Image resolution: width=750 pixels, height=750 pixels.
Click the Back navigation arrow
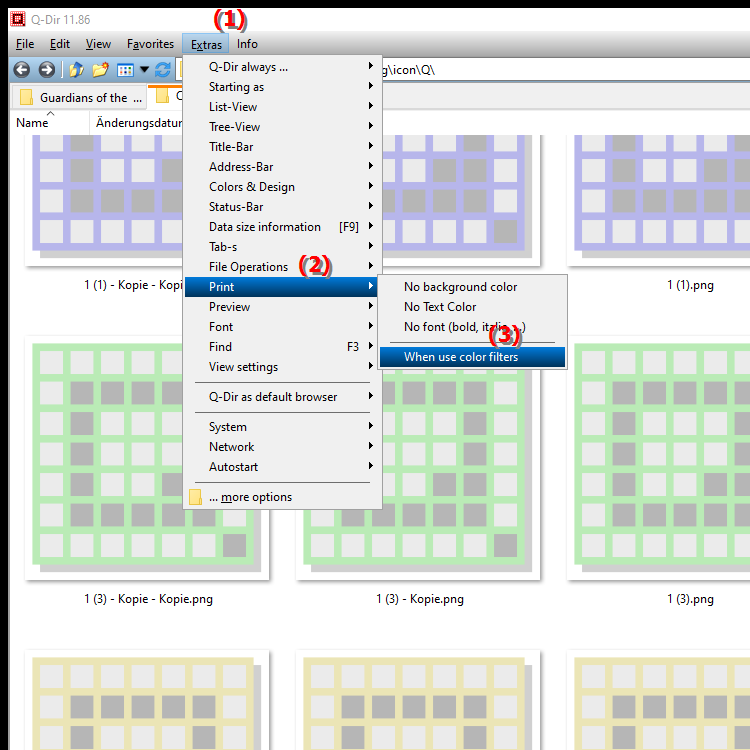point(21,70)
